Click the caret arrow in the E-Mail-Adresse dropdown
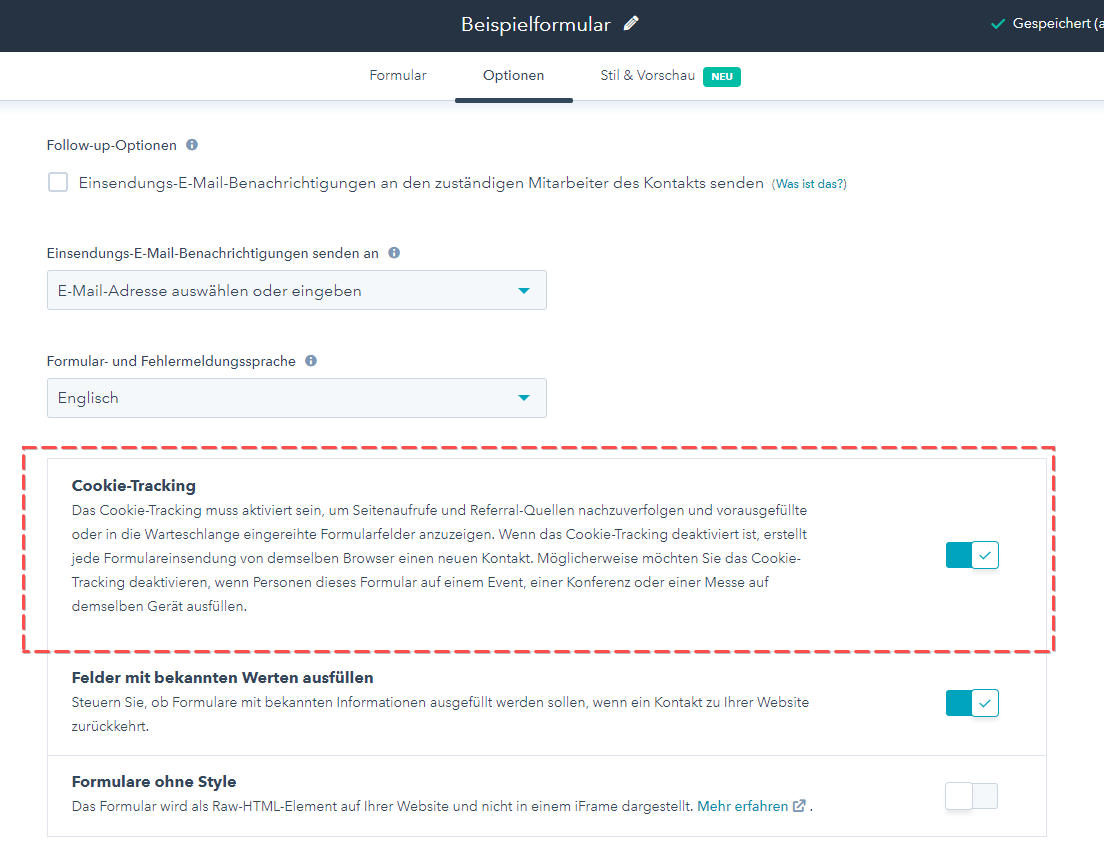1104x855 pixels. coord(523,291)
